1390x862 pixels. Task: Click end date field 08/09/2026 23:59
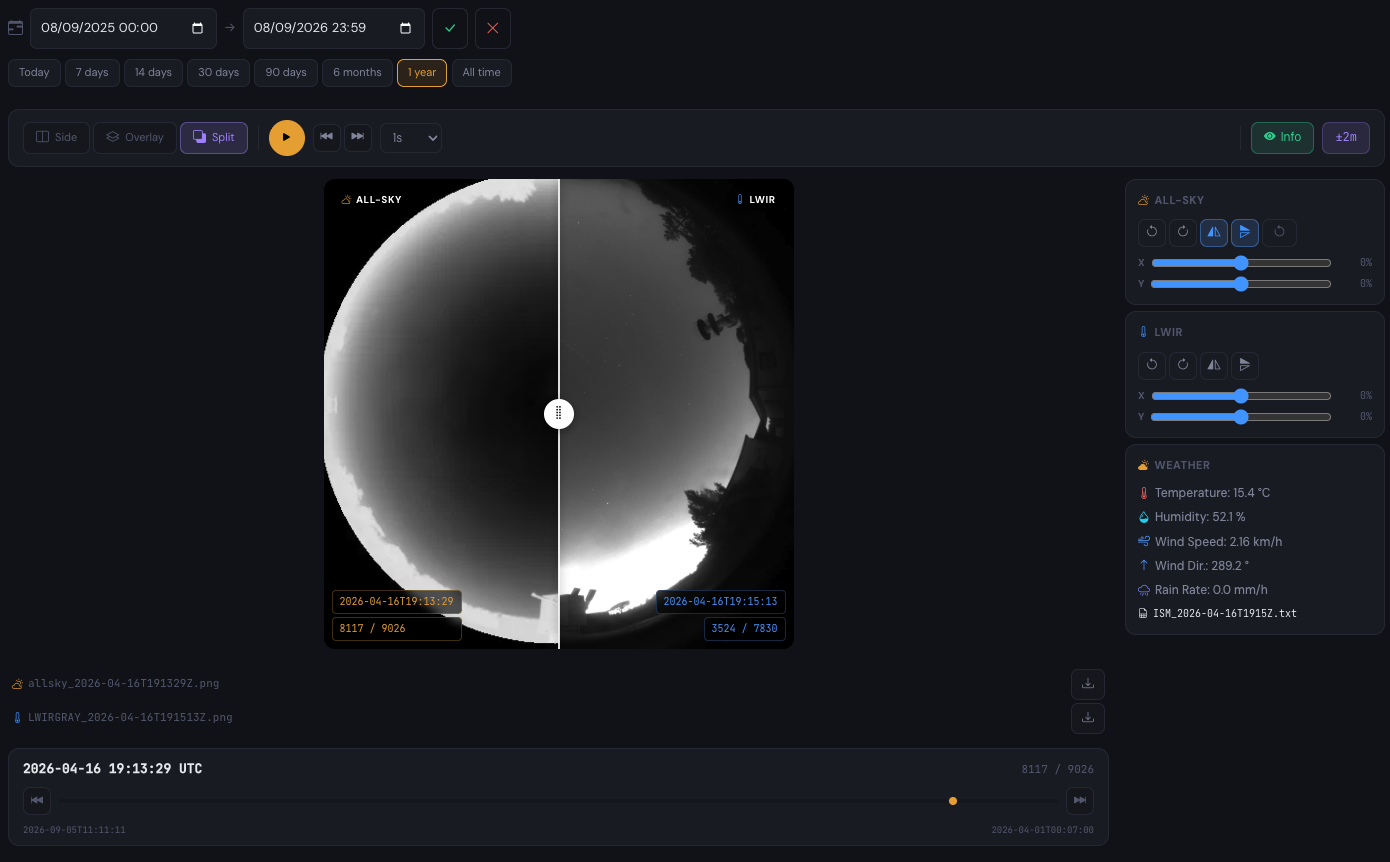pos(334,28)
